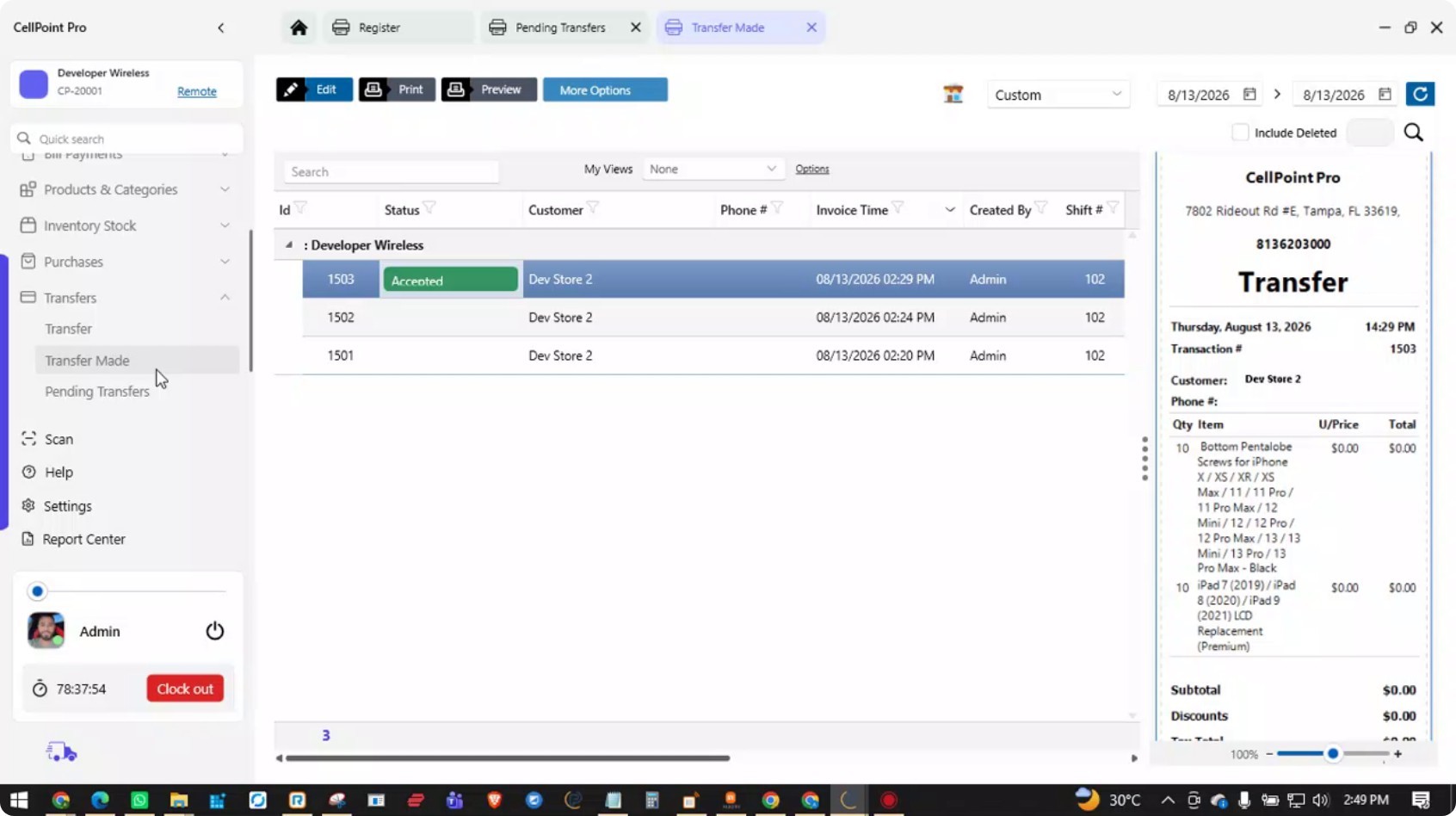Viewport: 1456px width, 816px height.
Task: Enable the Include Deleted checkbox
Action: click(x=1240, y=133)
